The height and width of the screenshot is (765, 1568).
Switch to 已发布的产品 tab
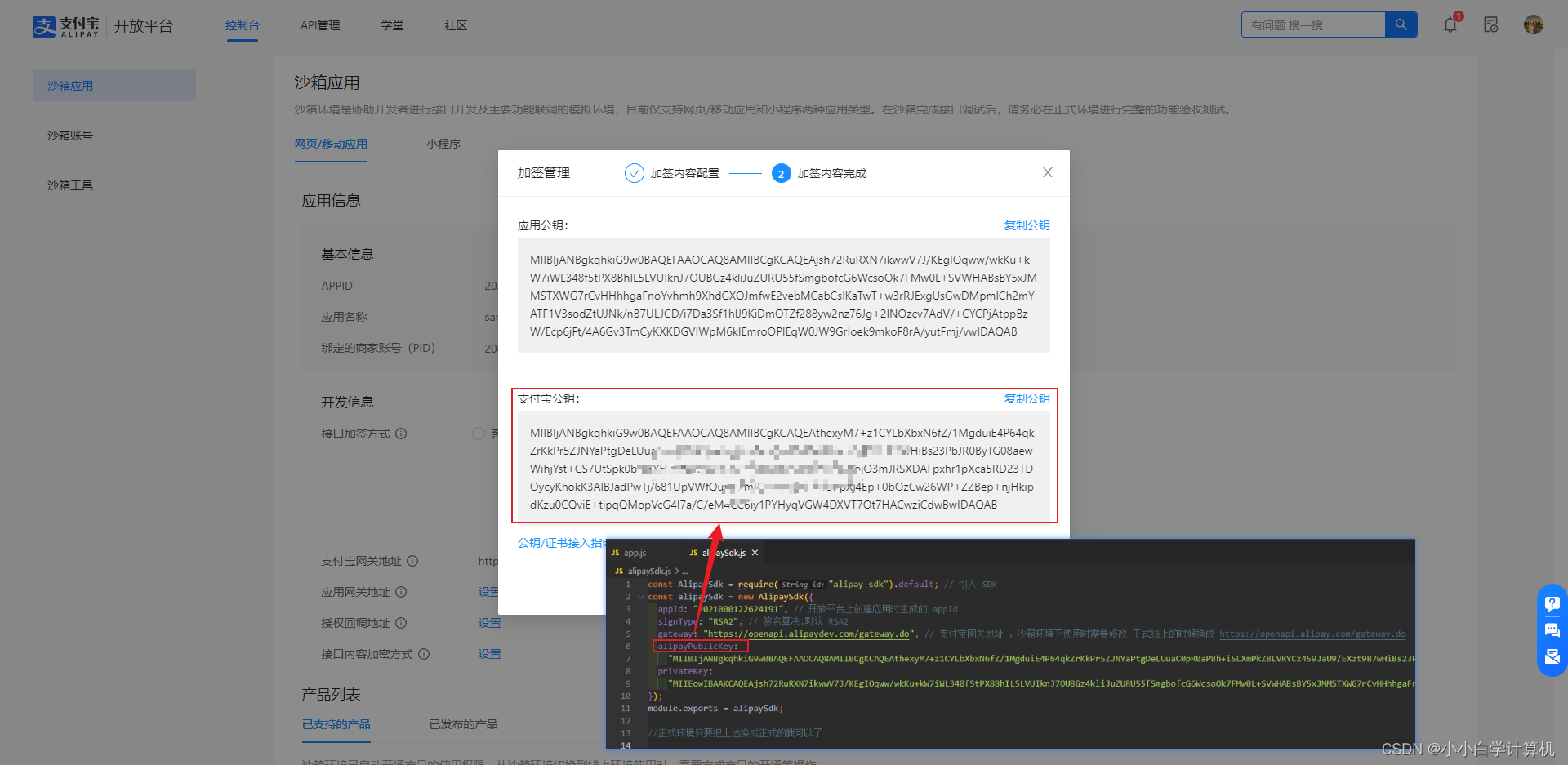click(x=464, y=724)
